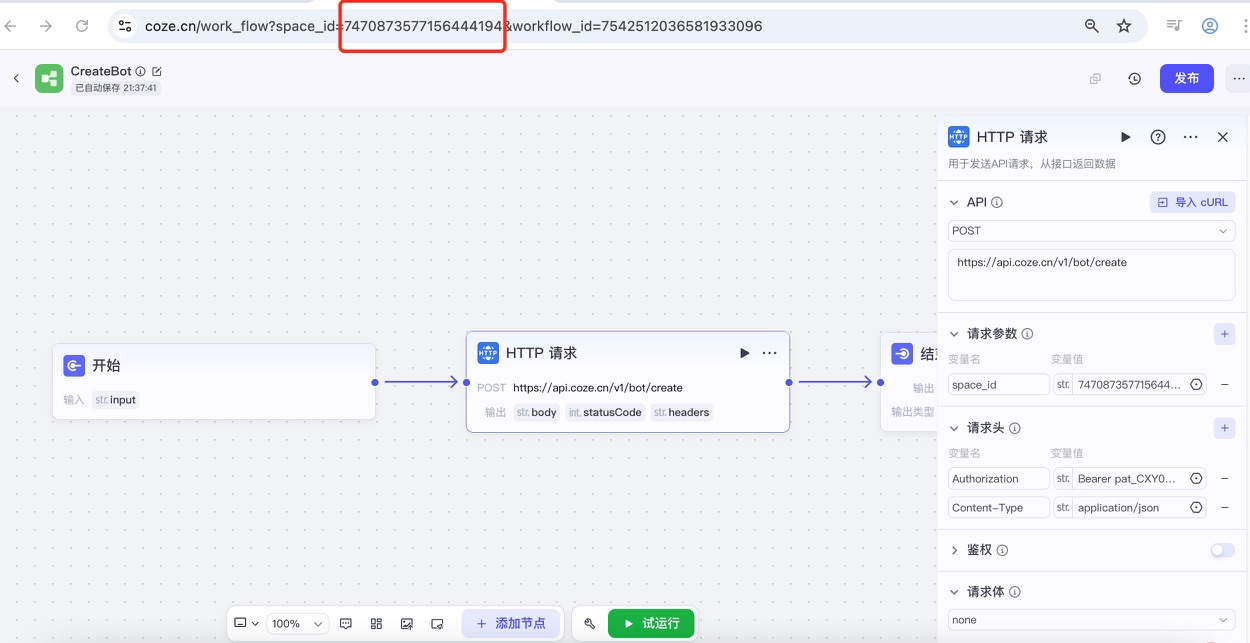The width and height of the screenshot is (1250, 643).
Task: Open the interaction mode dropdown in bottom toolbar
Action: pyautogui.click(x=246, y=623)
